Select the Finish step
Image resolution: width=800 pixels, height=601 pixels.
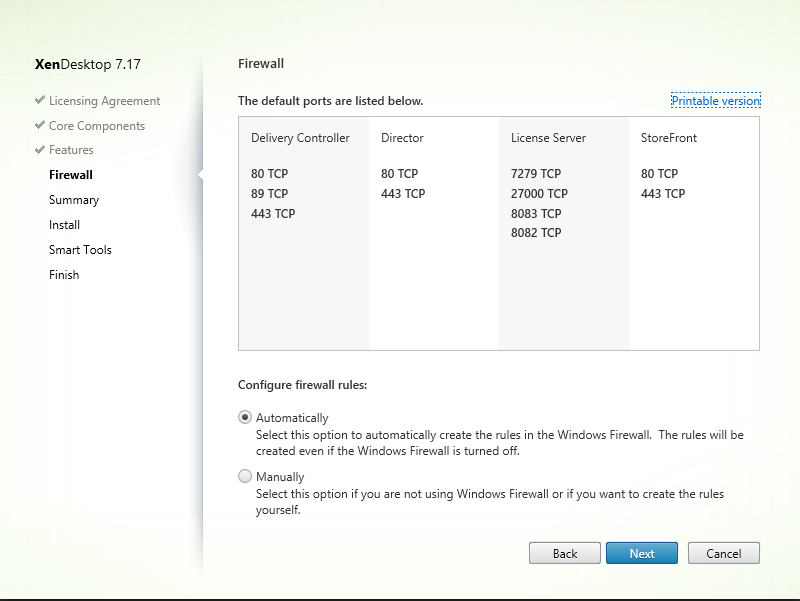[64, 275]
